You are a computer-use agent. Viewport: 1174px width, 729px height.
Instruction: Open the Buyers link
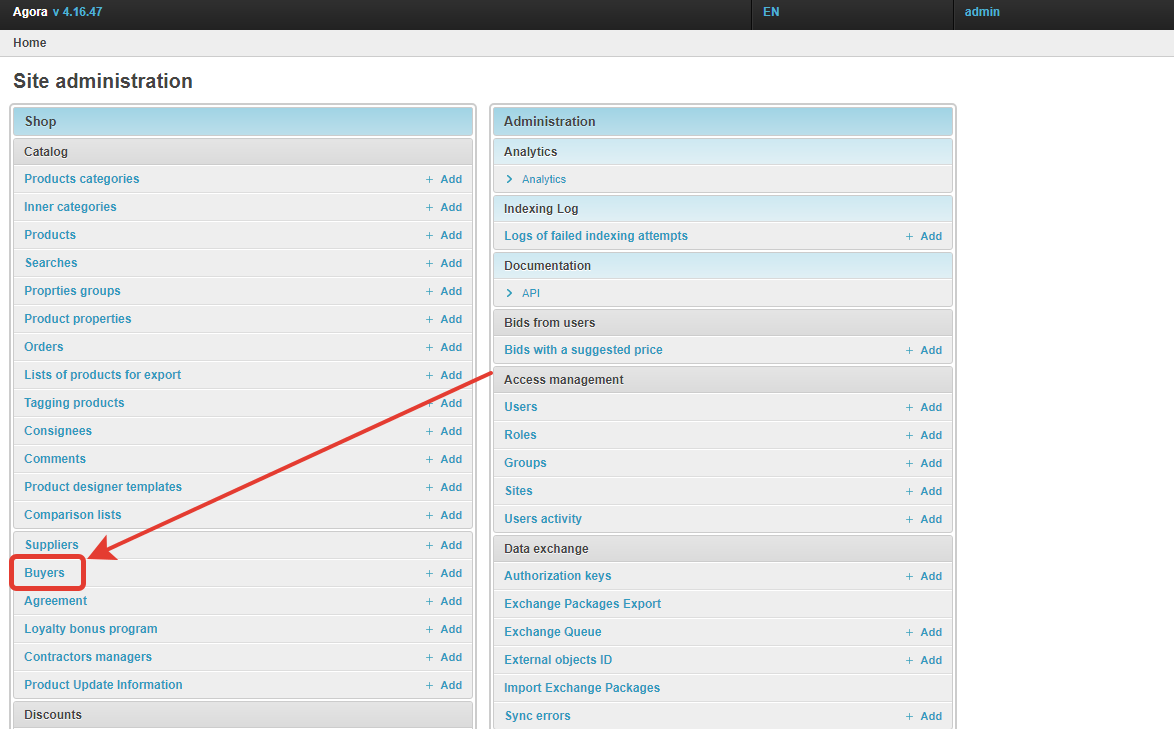[45, 573]
